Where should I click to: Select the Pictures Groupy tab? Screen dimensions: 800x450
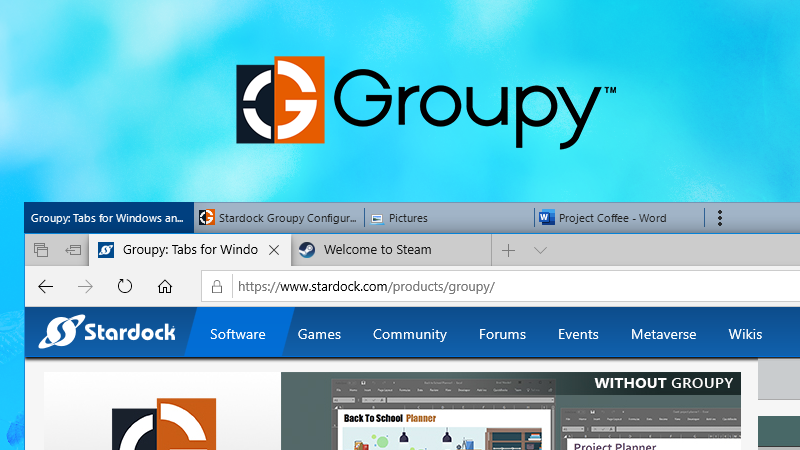click(x=449, y=218)
